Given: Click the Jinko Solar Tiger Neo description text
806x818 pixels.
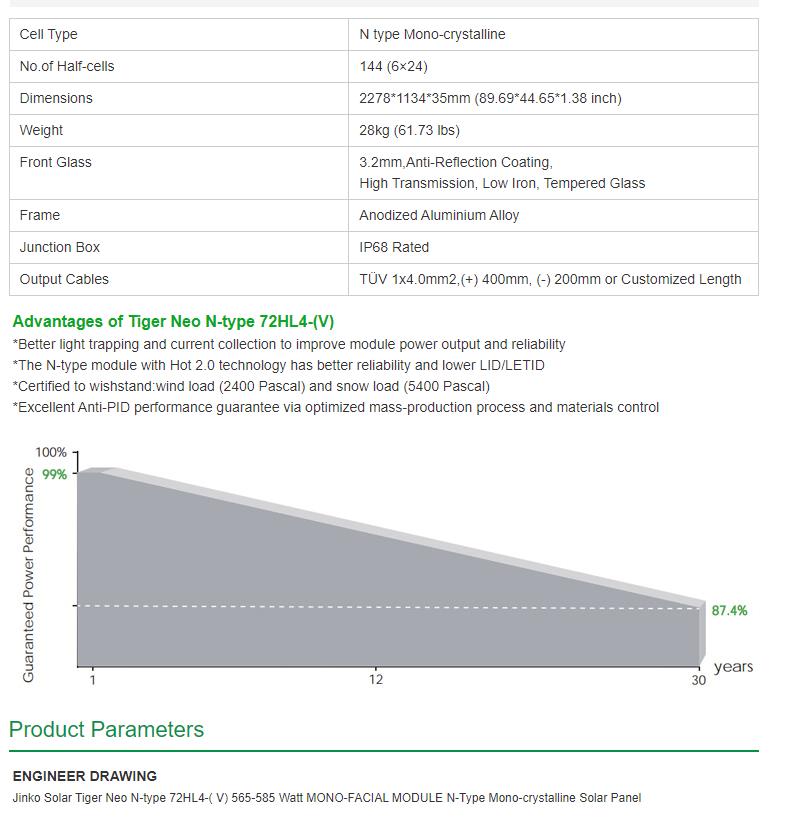Looking at the screenshot, I should click(x=327, y=798).
